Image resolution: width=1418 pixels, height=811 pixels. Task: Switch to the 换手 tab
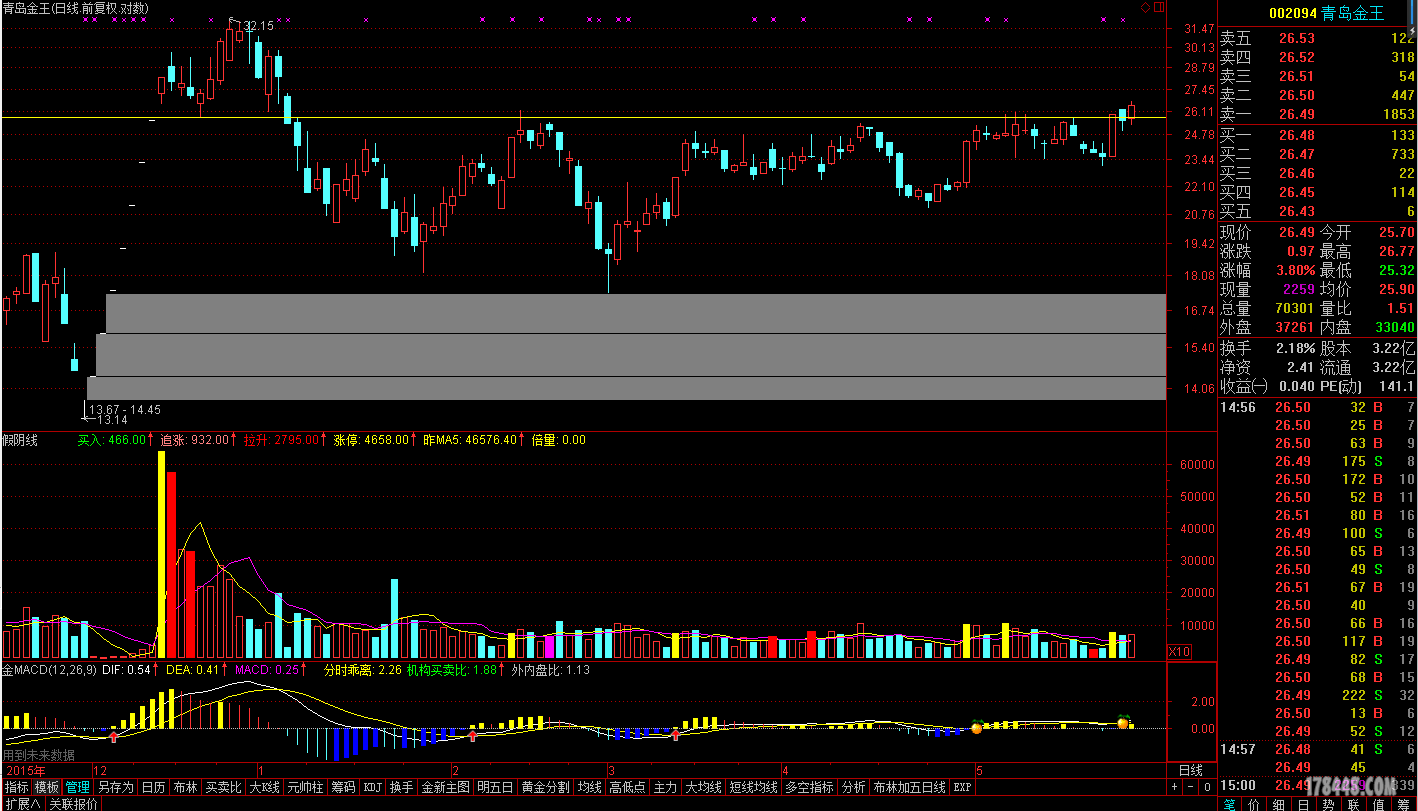click(x=402, y=787)
